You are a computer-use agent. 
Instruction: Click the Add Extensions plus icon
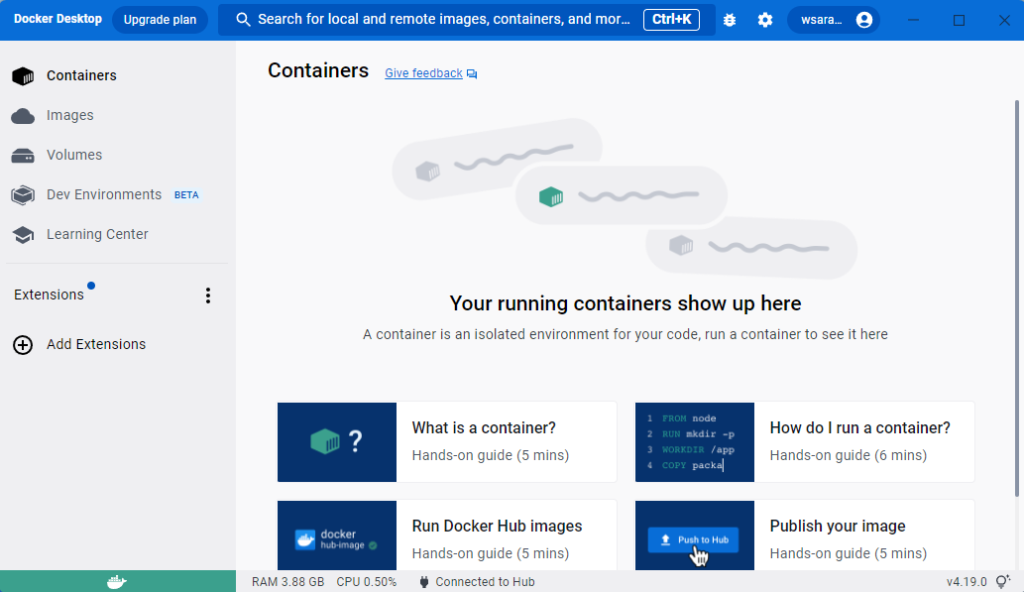coord(23,345)
